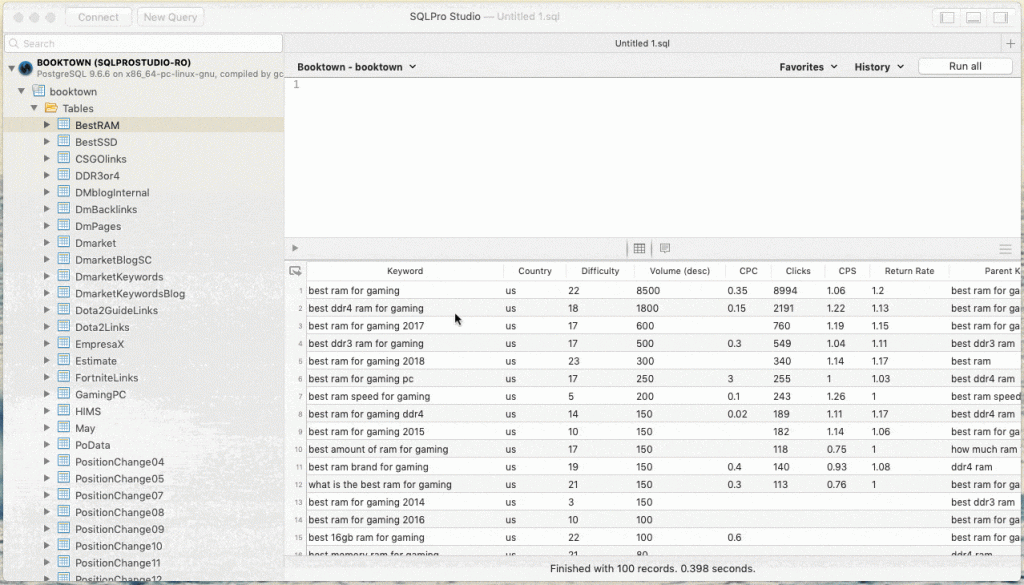Expand the BestSSD table

46,141
